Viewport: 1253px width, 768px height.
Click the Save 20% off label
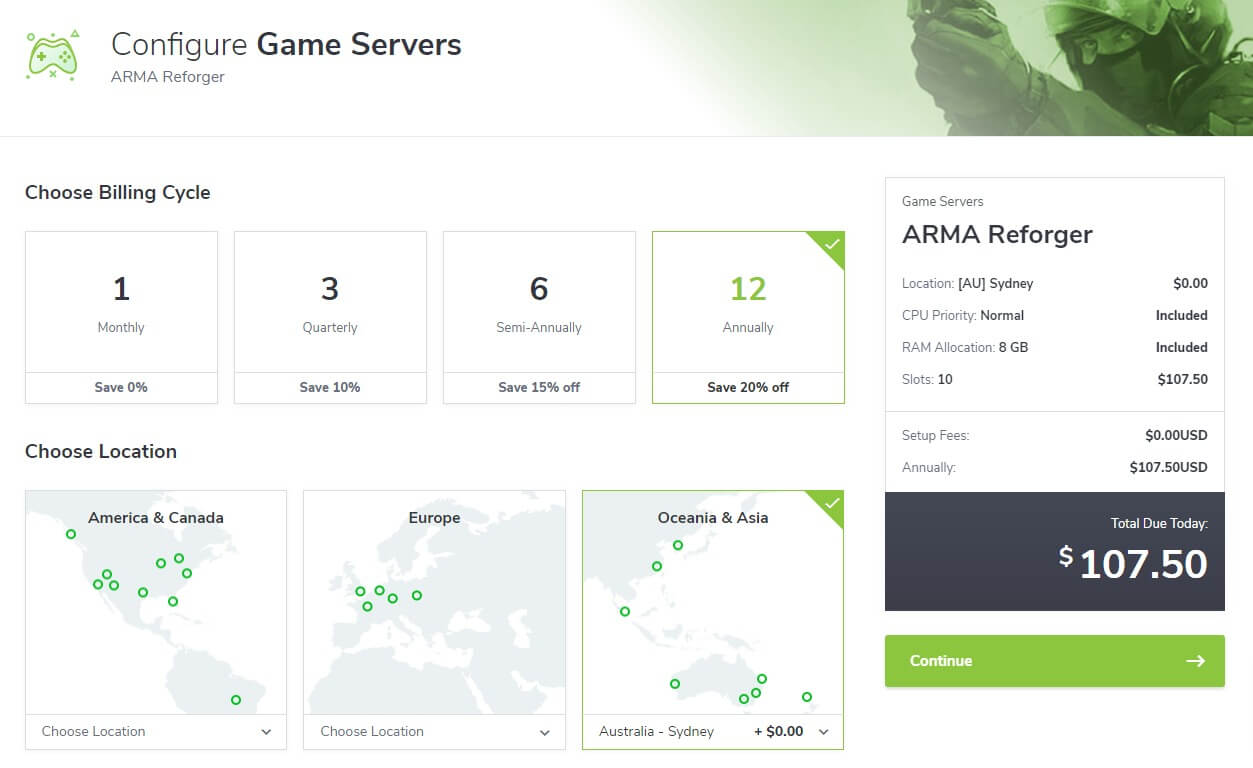(748, 387)
